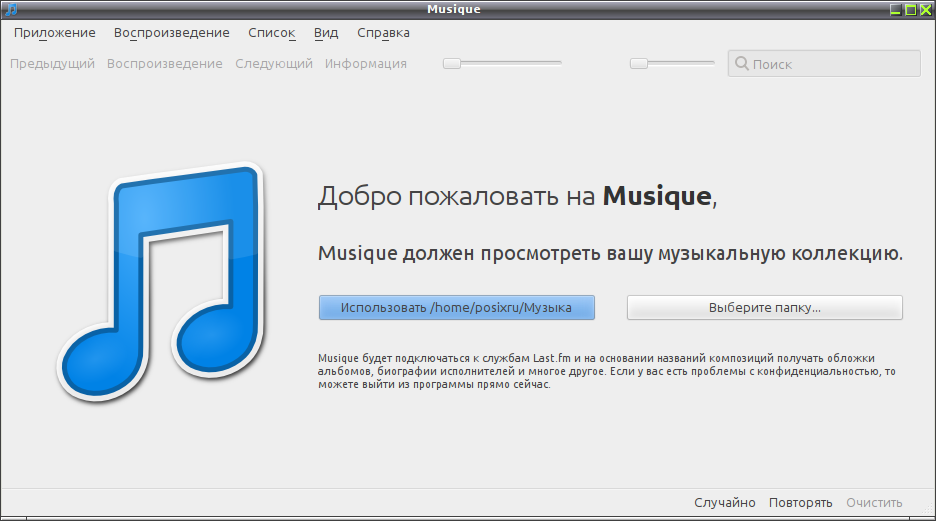
Task: Click the large blue music note logo
Action: click(161, 282)
